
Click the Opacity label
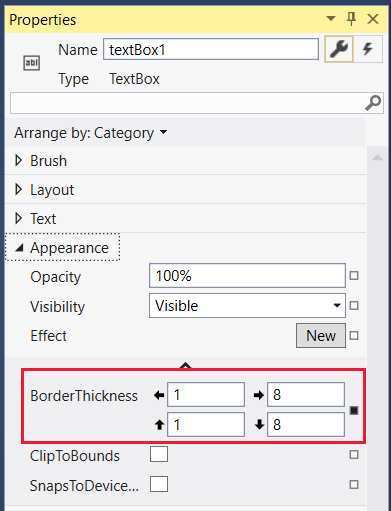click(56, 277)
